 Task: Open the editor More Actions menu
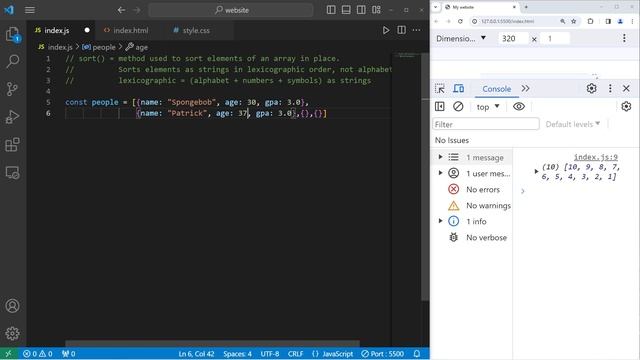pyautogui.click(x=416, y=30)
